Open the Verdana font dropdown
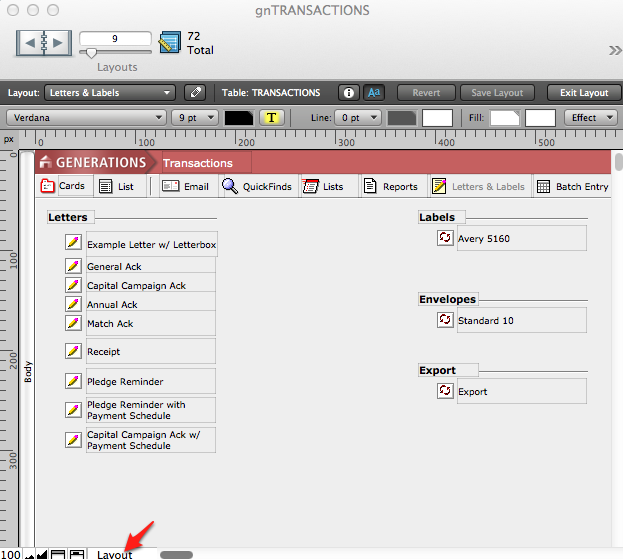 pyautogui.click(x=86, y=118)
